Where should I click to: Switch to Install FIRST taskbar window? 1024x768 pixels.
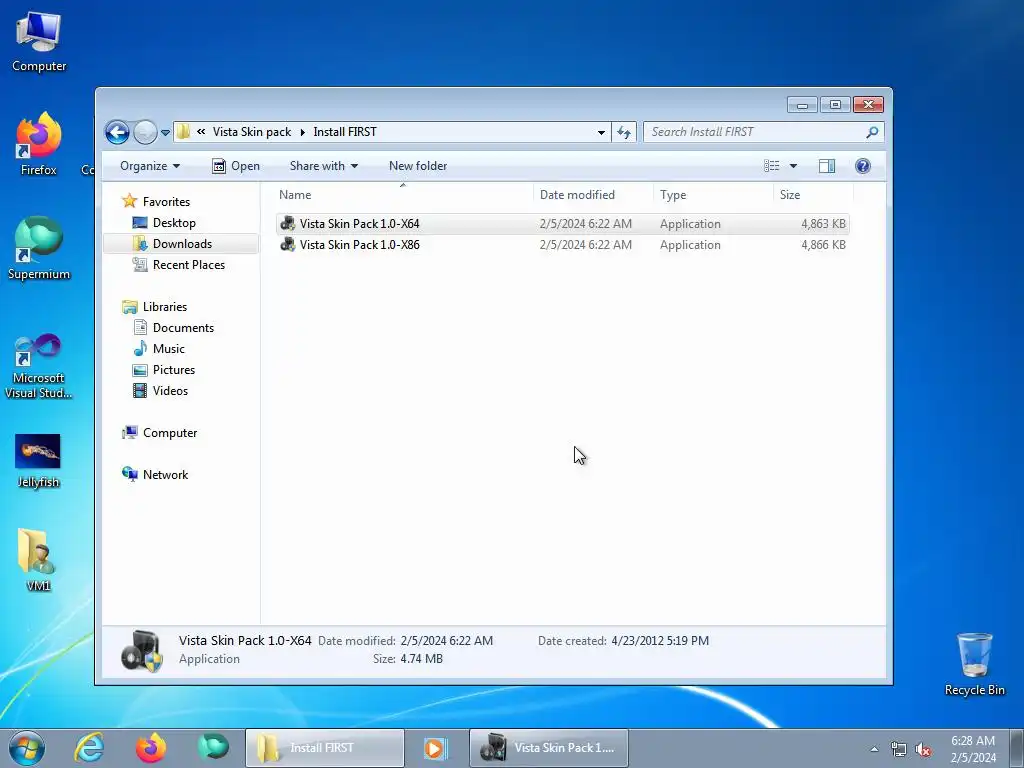[325, 748]
